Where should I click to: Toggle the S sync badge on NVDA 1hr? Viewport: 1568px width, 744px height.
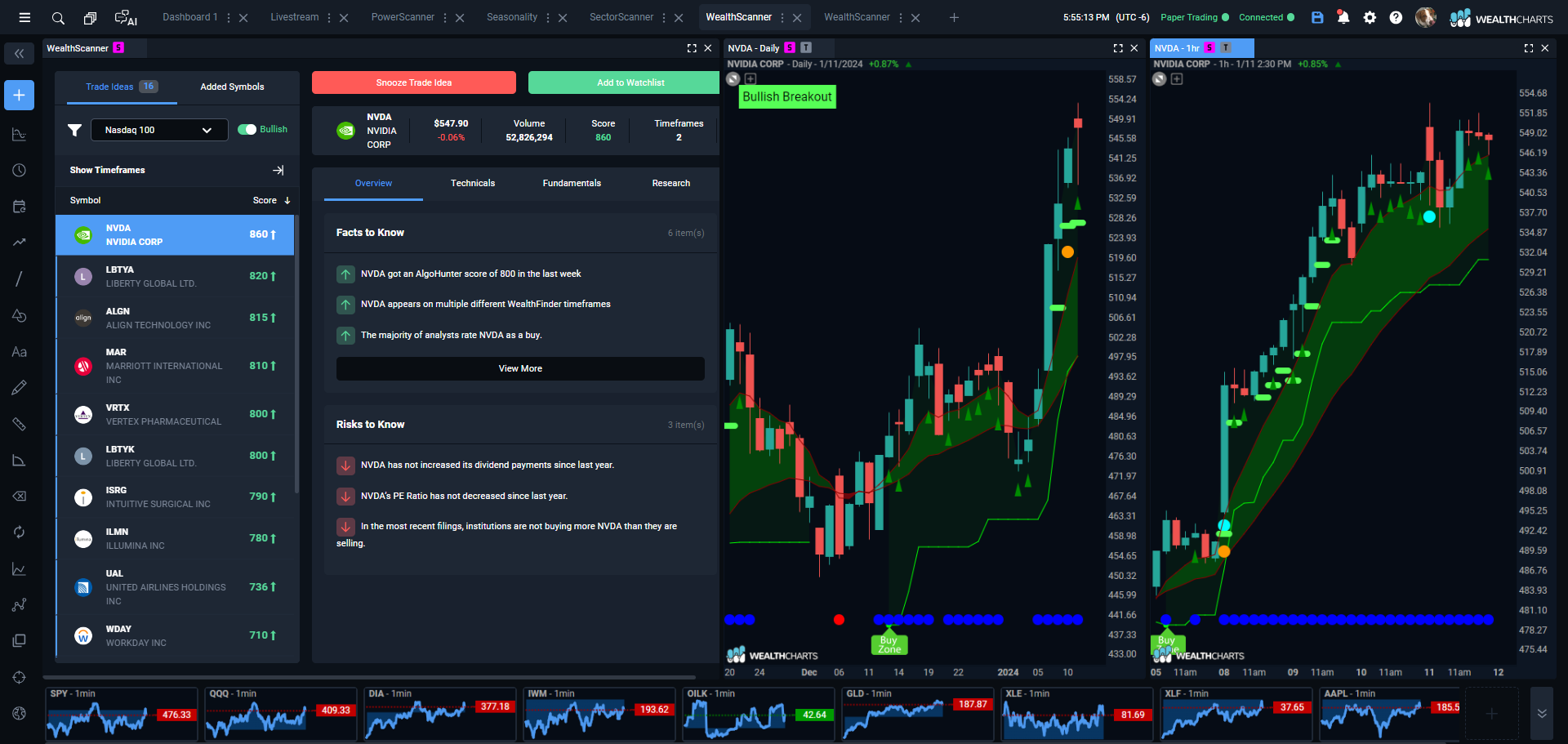[x=1209, y=48]
